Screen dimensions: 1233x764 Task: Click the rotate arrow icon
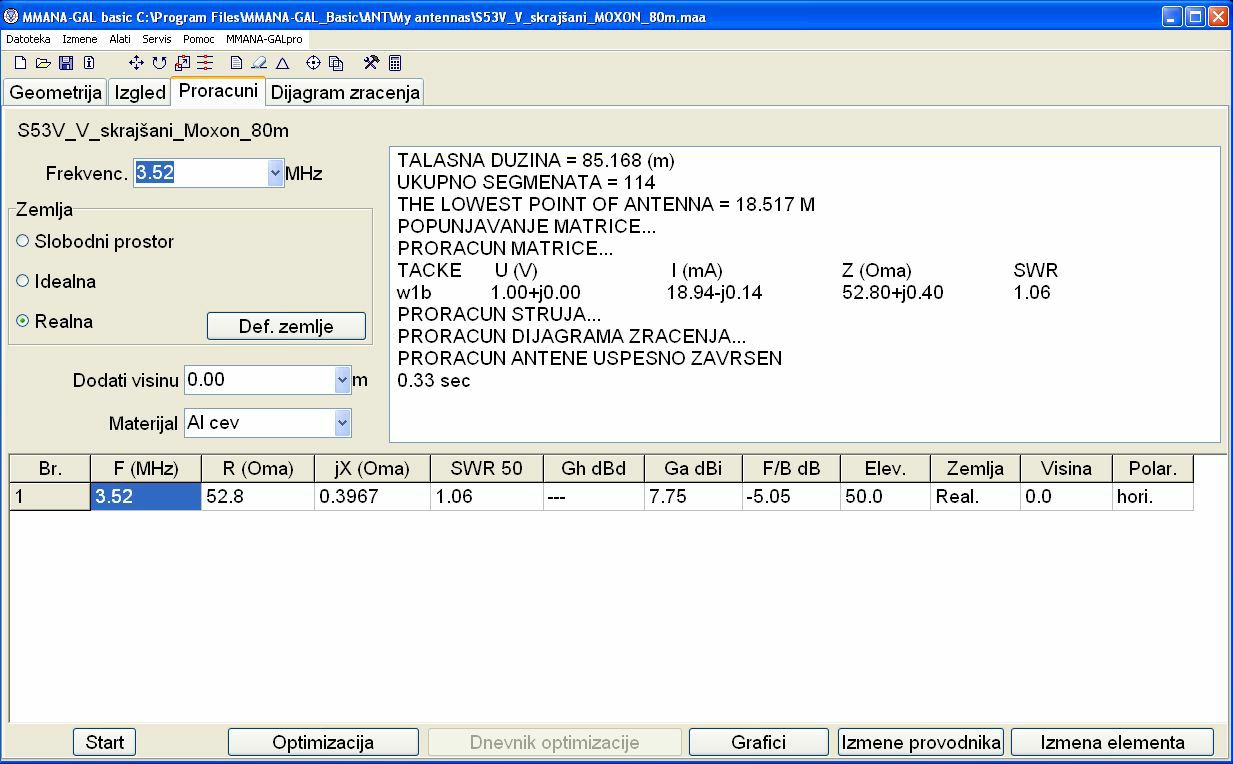coord(160,63)
